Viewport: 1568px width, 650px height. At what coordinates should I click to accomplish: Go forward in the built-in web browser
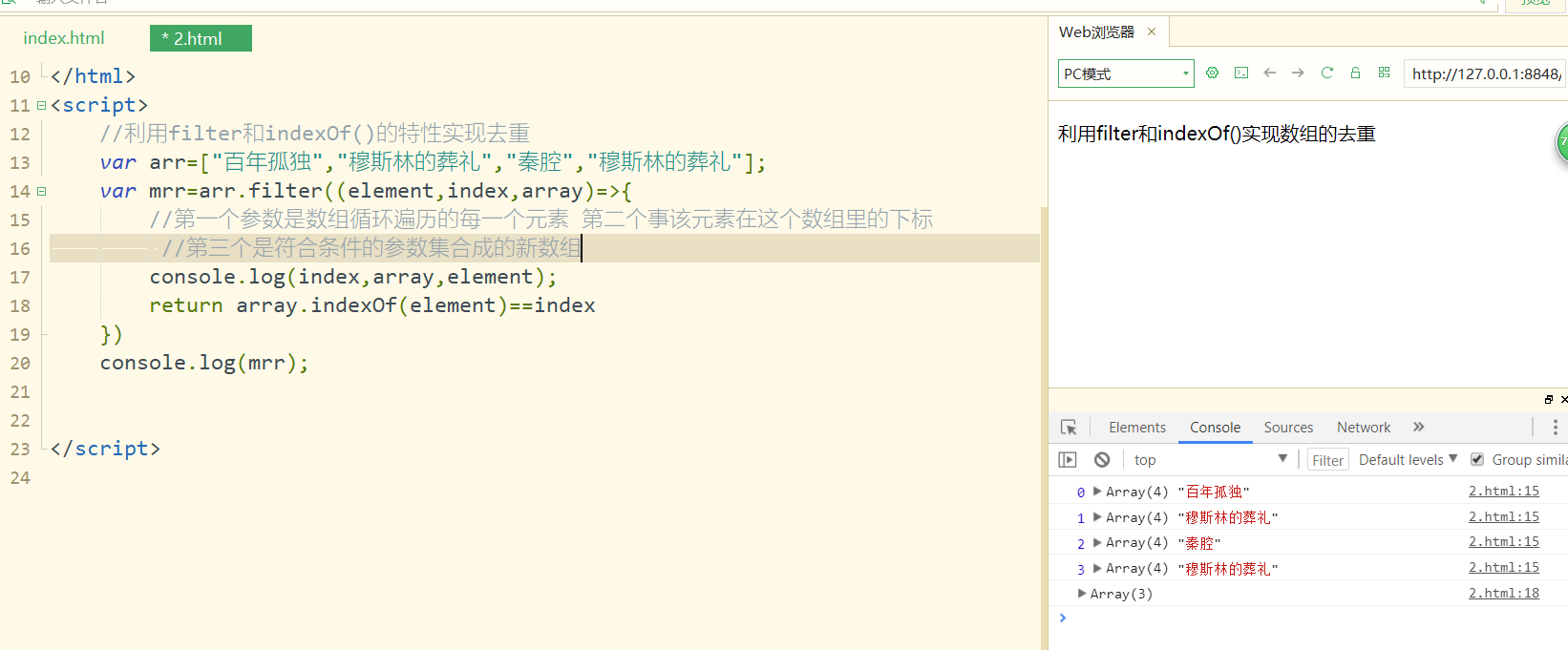(1298, 73)
